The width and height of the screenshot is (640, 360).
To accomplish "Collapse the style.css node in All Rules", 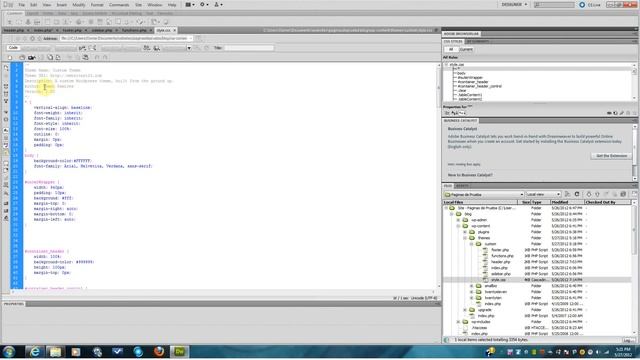I will 446,64.
